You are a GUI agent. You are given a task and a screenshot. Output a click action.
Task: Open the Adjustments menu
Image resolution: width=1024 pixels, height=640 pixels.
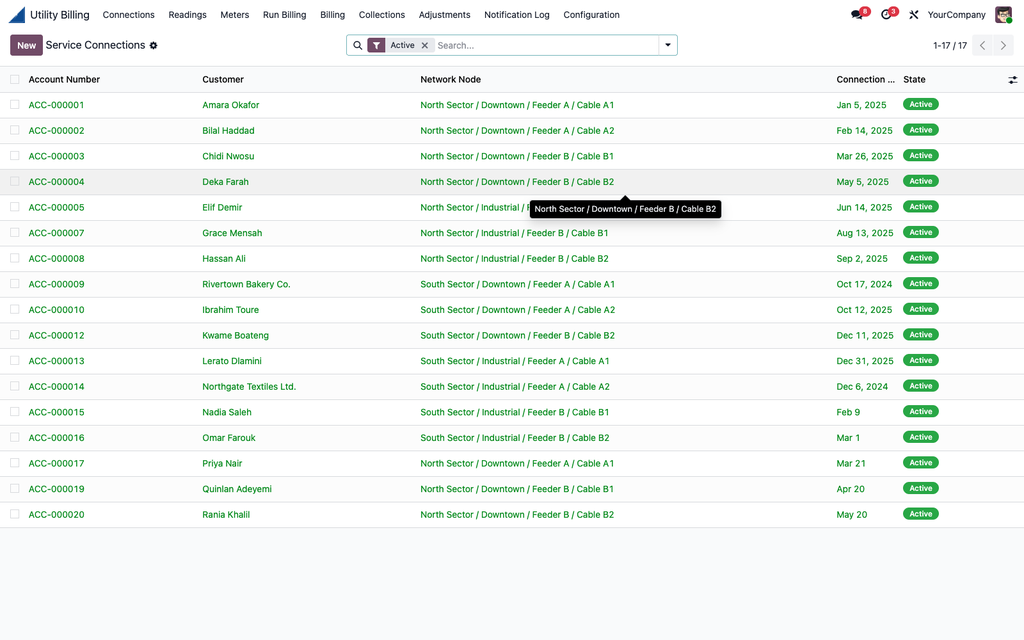point(444,14)
